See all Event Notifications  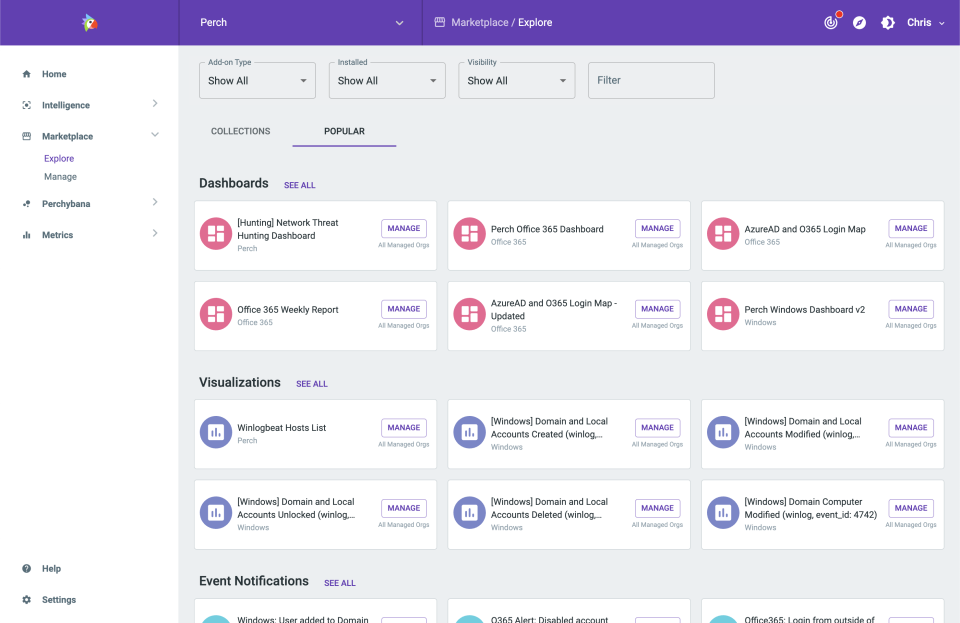[x=340, y=583]
